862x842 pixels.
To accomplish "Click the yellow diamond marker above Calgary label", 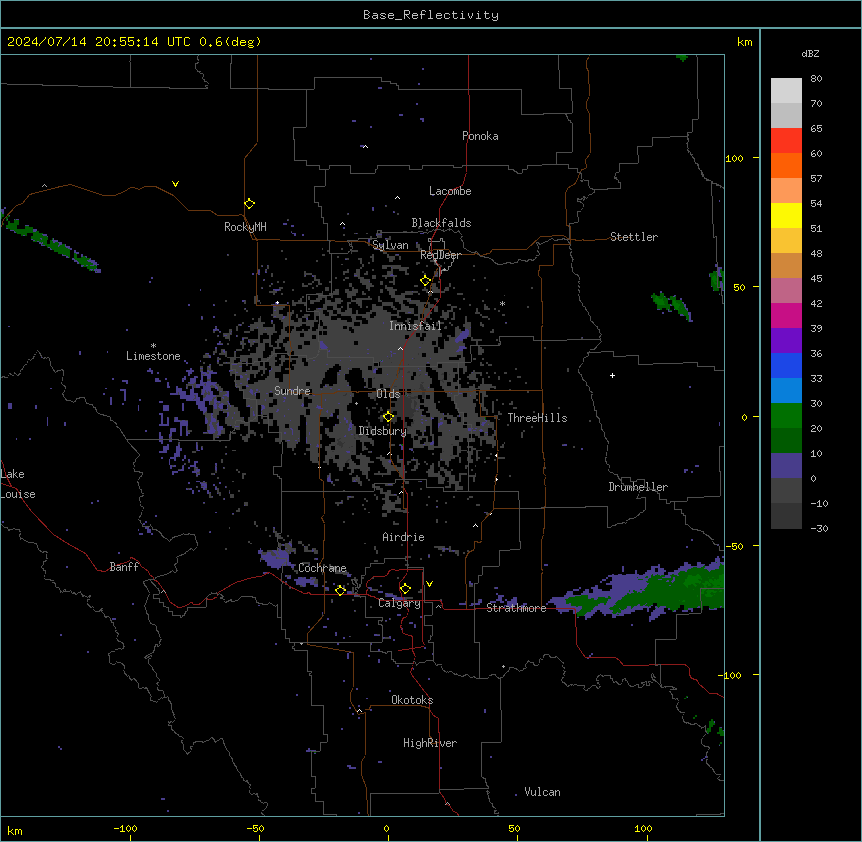I will (405, 589).
